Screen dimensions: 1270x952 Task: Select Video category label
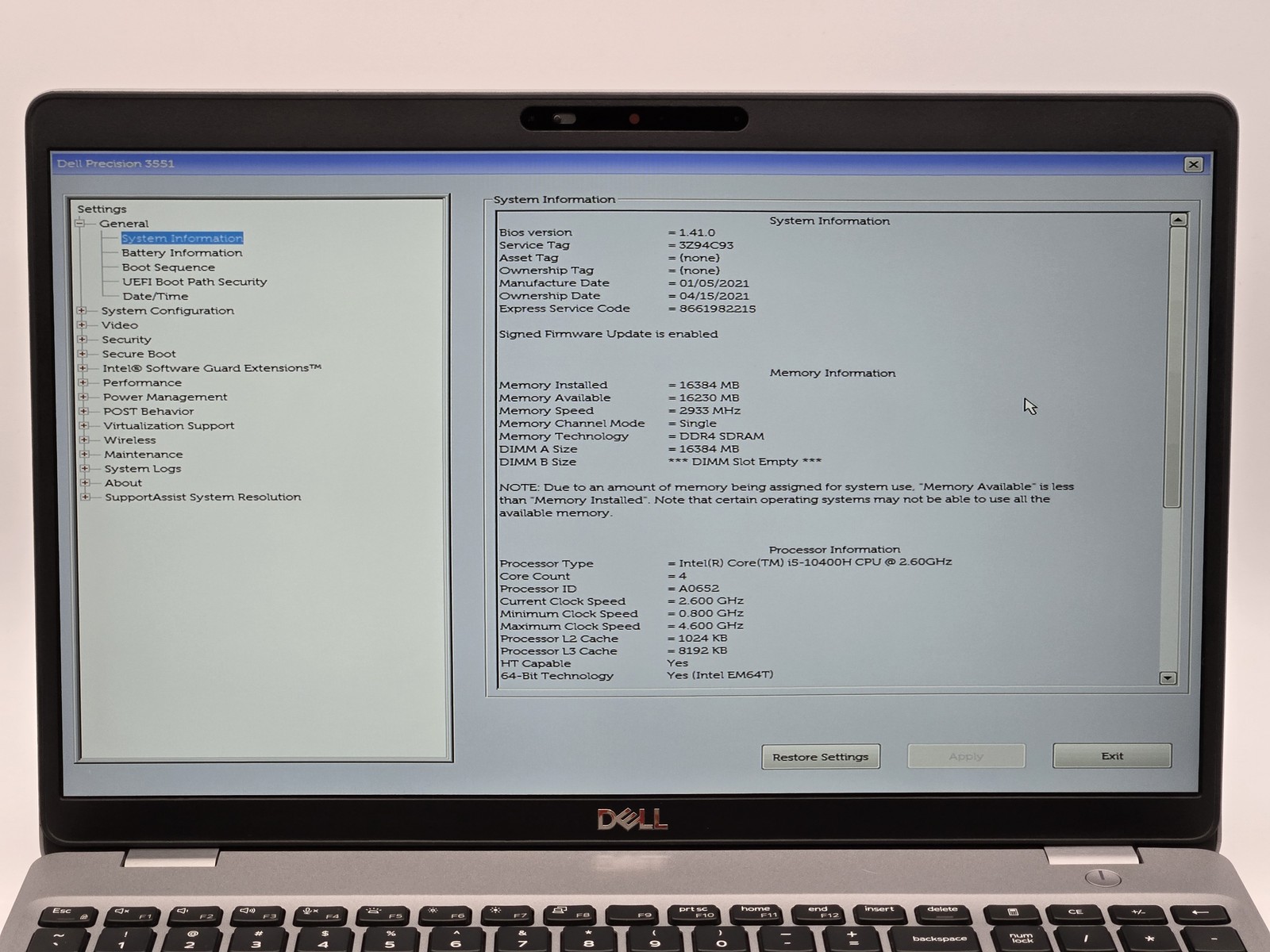(x=120, y=324)
